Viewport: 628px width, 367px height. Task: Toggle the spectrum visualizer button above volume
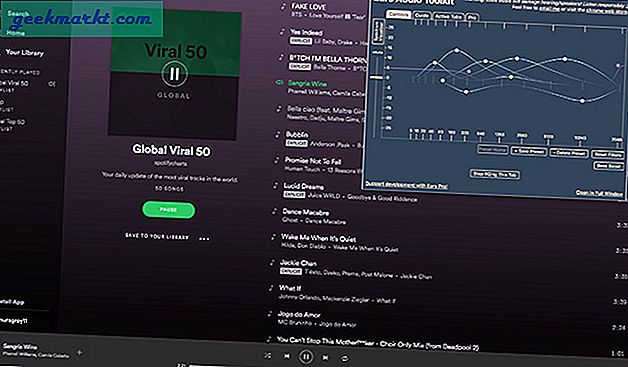[377, 31]
